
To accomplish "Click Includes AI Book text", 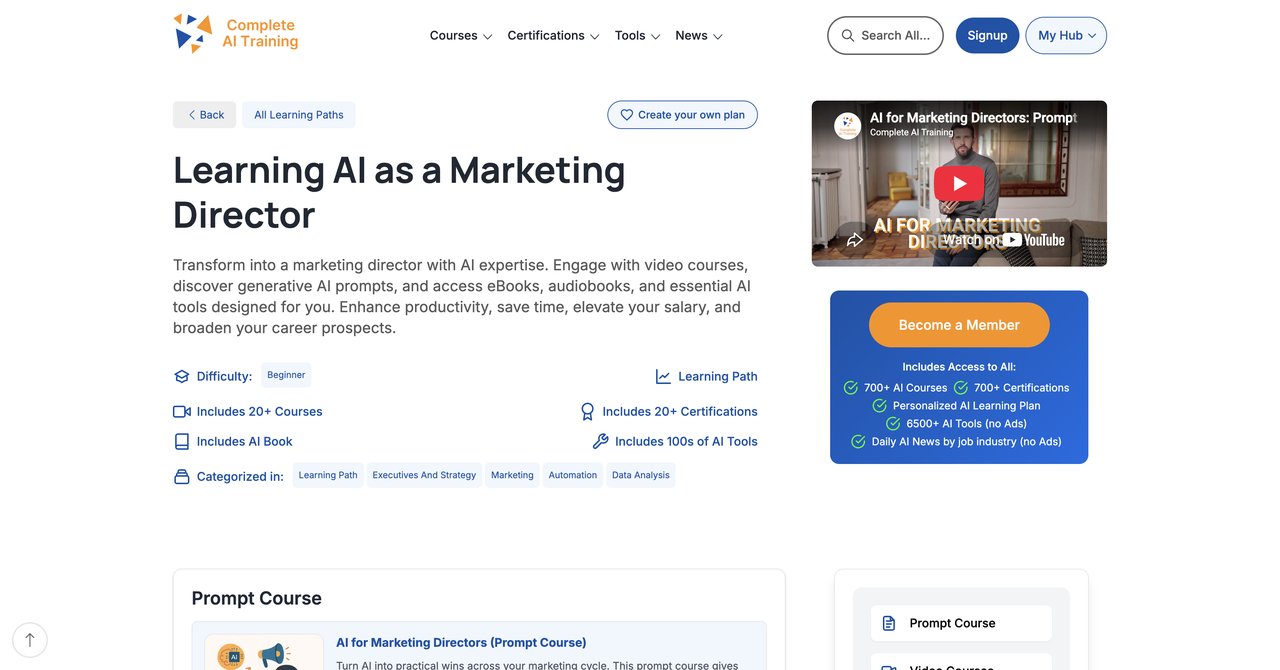I will tap(245, 441).
